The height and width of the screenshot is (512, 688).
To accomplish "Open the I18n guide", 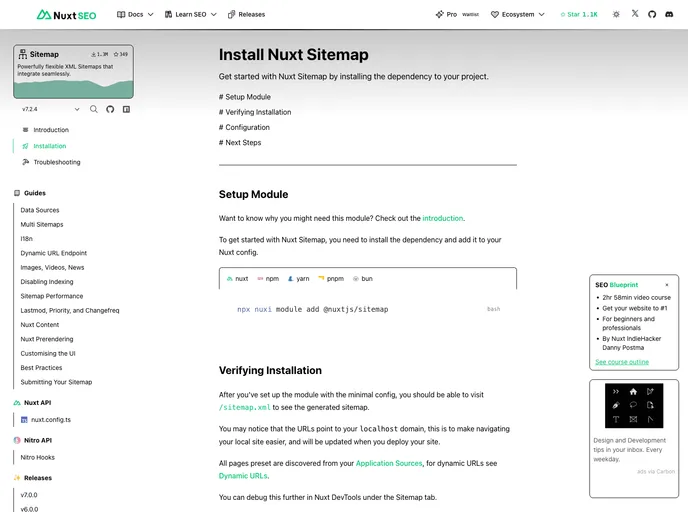I will [x=26, y=239].
